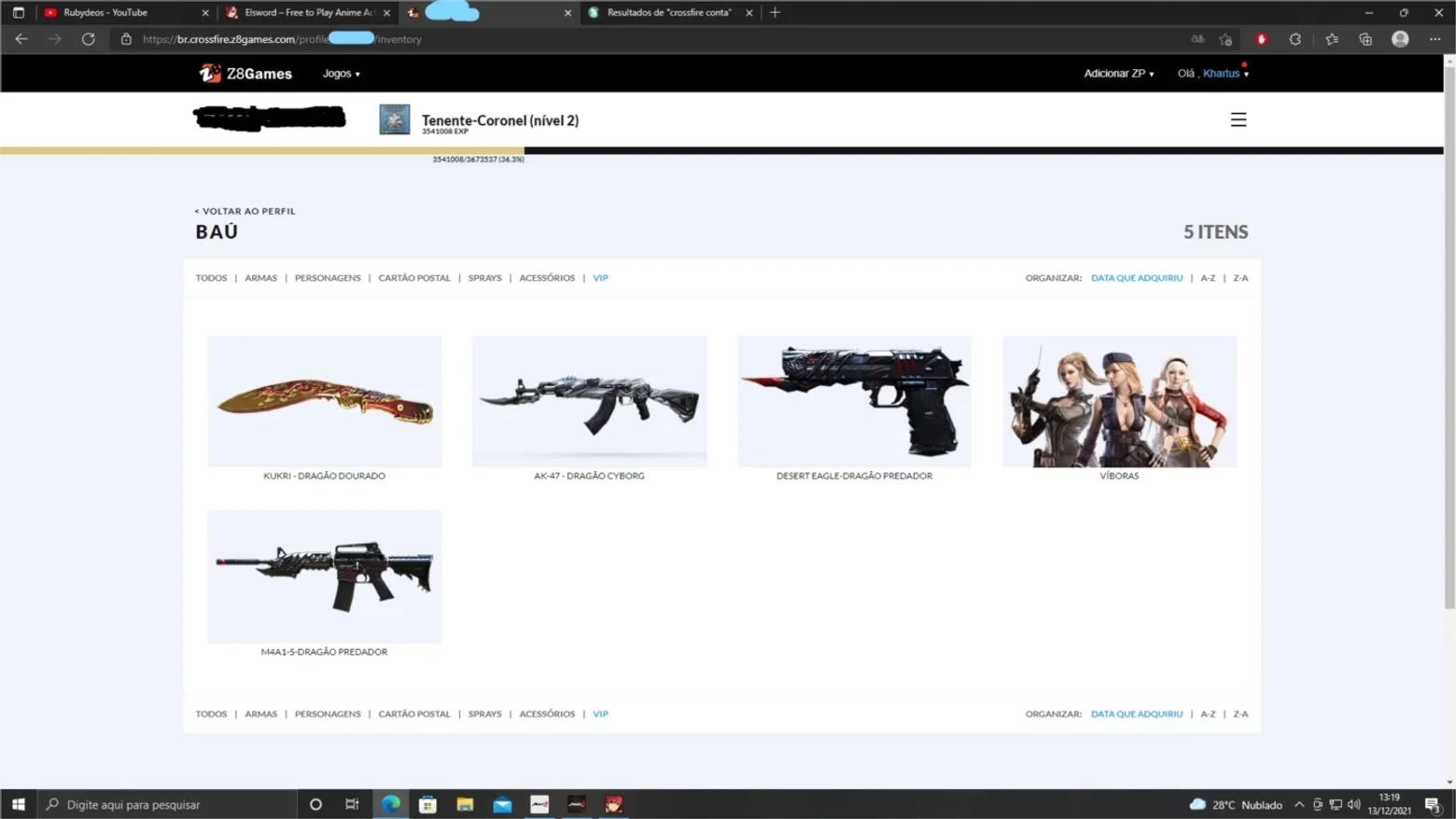Reload the current inventory page

[x=89, y=39]
